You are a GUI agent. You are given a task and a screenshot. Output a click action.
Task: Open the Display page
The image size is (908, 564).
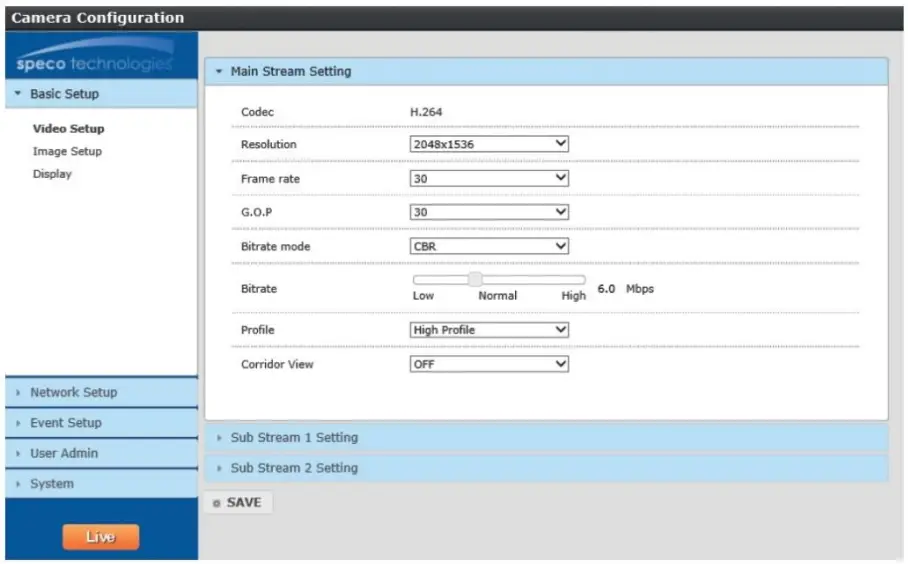pos(52,174)
